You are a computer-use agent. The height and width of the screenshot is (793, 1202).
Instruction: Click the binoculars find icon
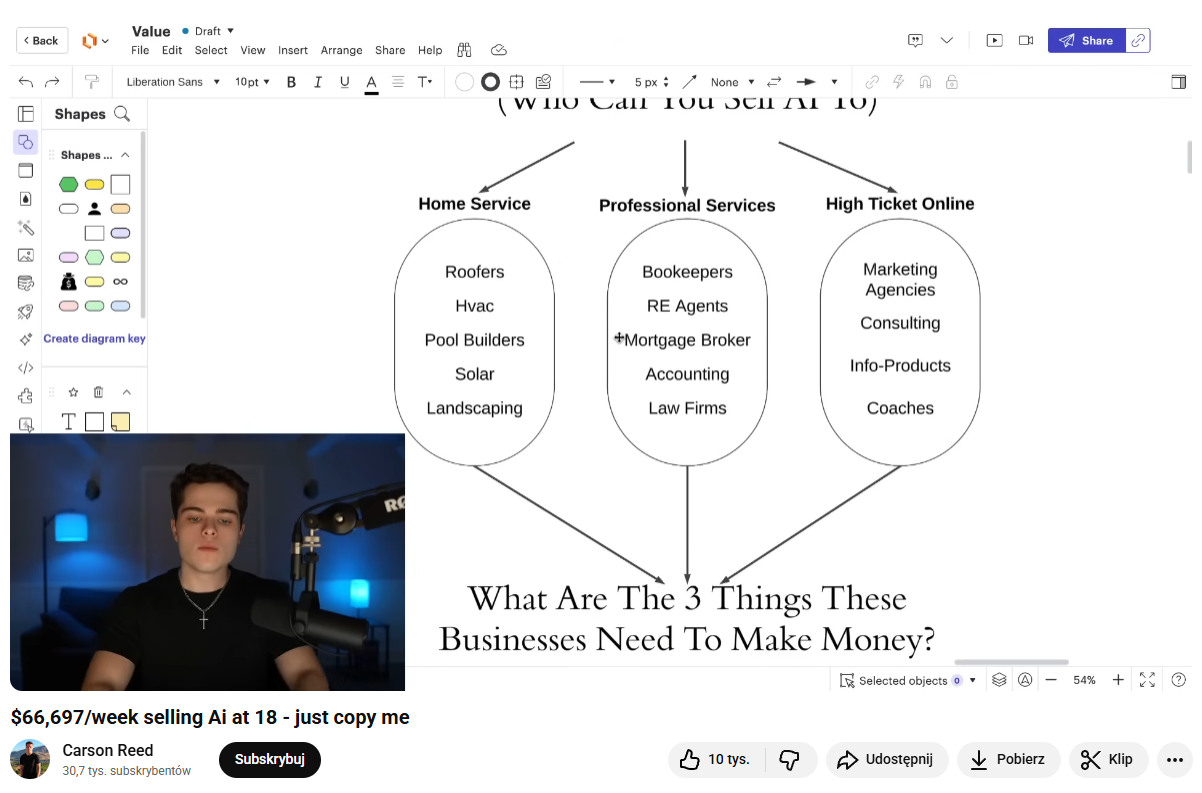[x=464, y=50]
